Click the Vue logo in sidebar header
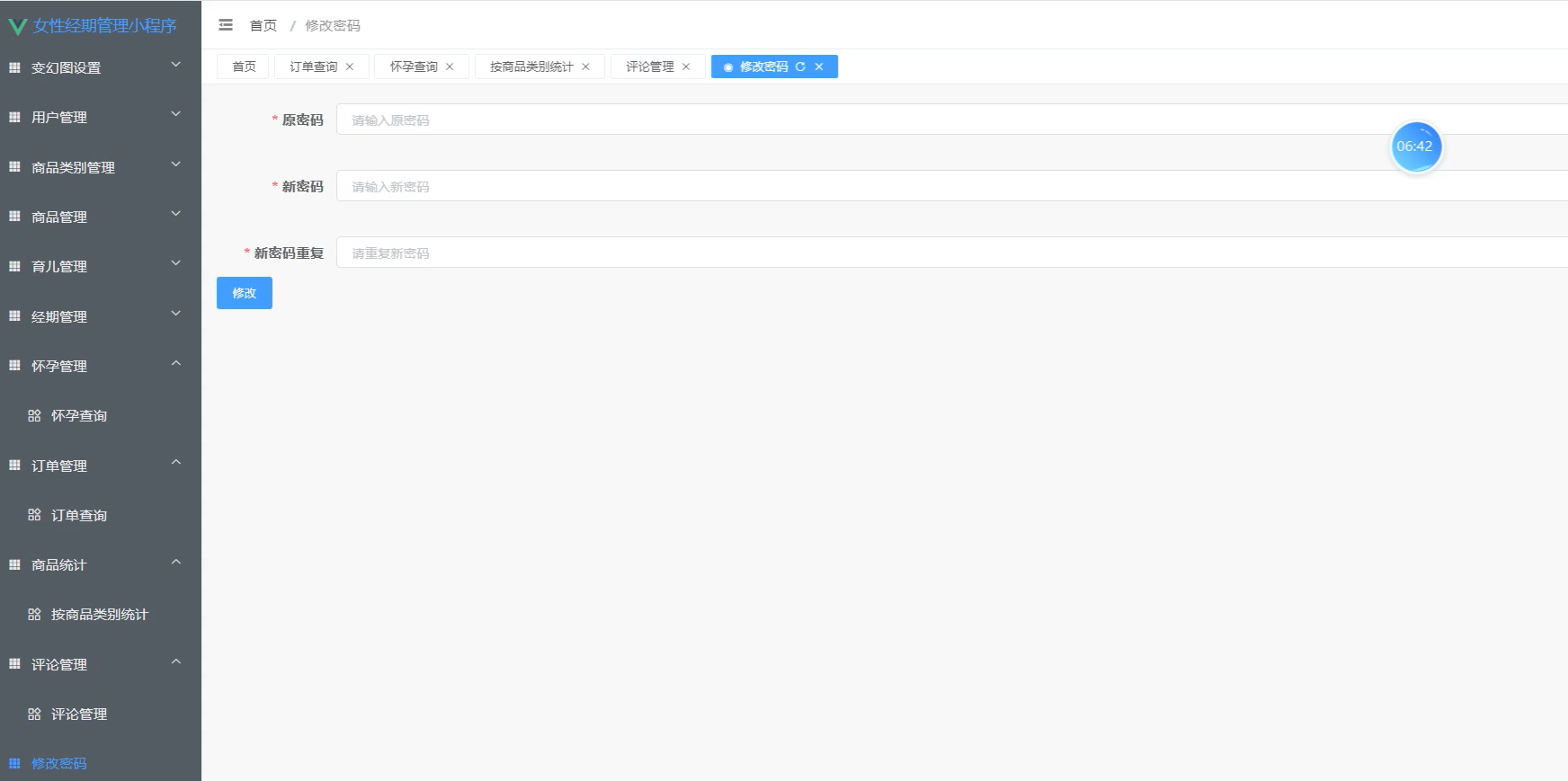The height and width of the screenshot is (781, 1568). pyautogui.click(x=17, y=26)
